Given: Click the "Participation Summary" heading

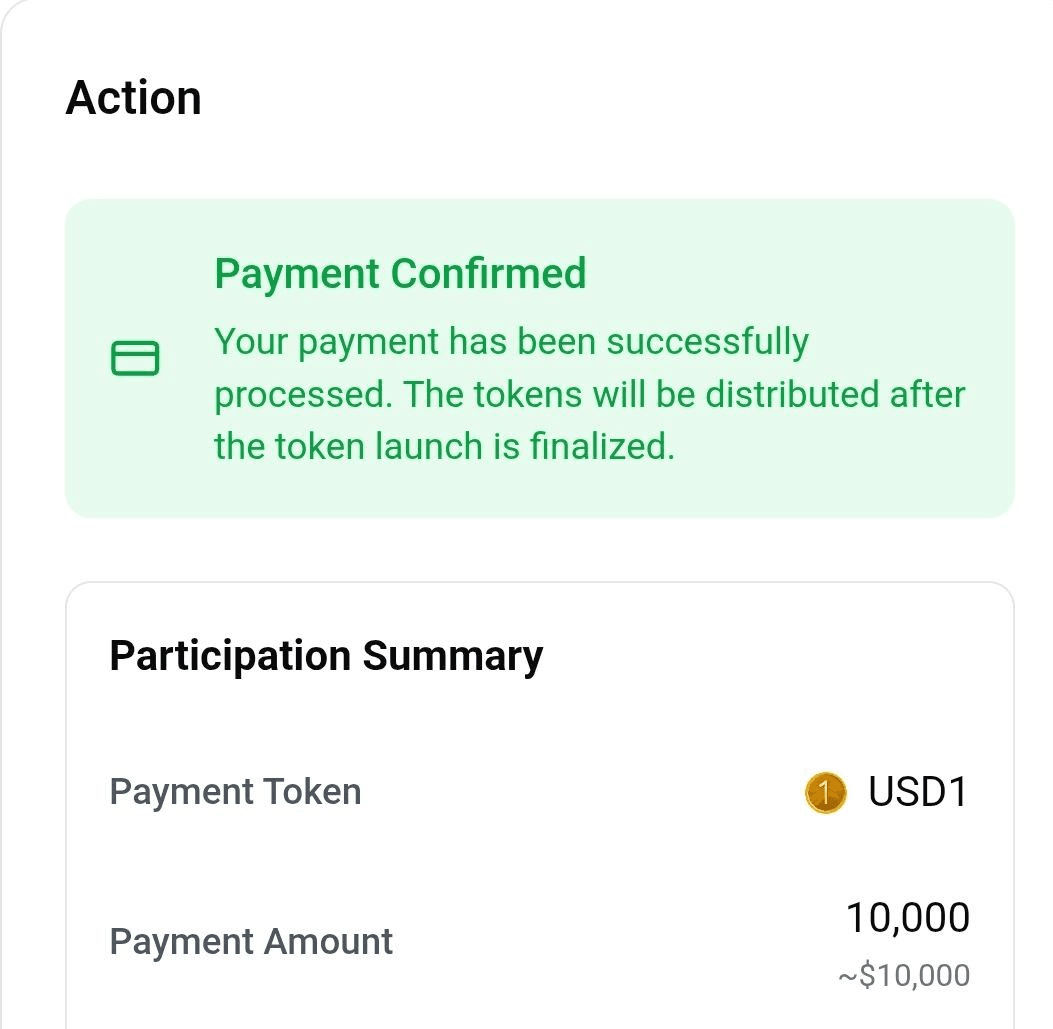Looking at the screenshot, I should pyautogui.click(x=326, y=656).
